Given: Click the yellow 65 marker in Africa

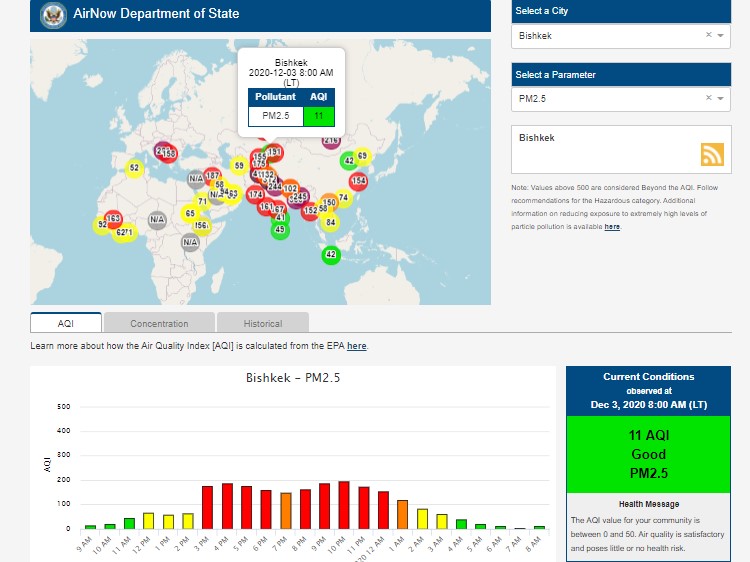Looking at the screenshot, I should (x=190, y=213).
